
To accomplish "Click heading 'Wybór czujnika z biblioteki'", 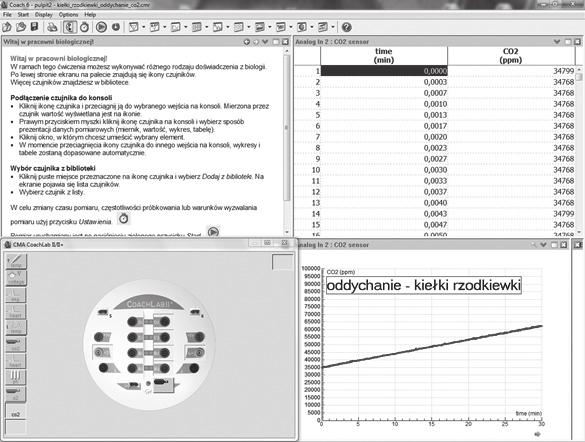I will (53, 168).
